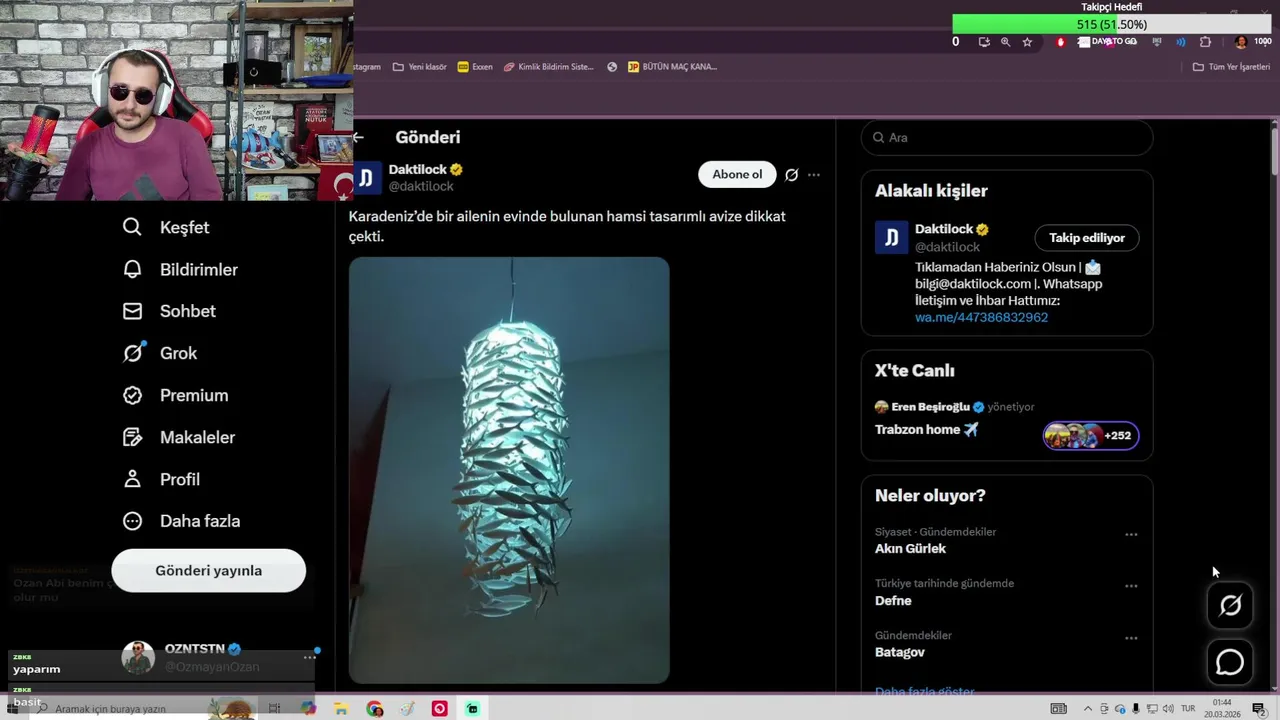Click the @daktilock handle under post author
Screen dimensions: 1280x720
pos(421,186)
